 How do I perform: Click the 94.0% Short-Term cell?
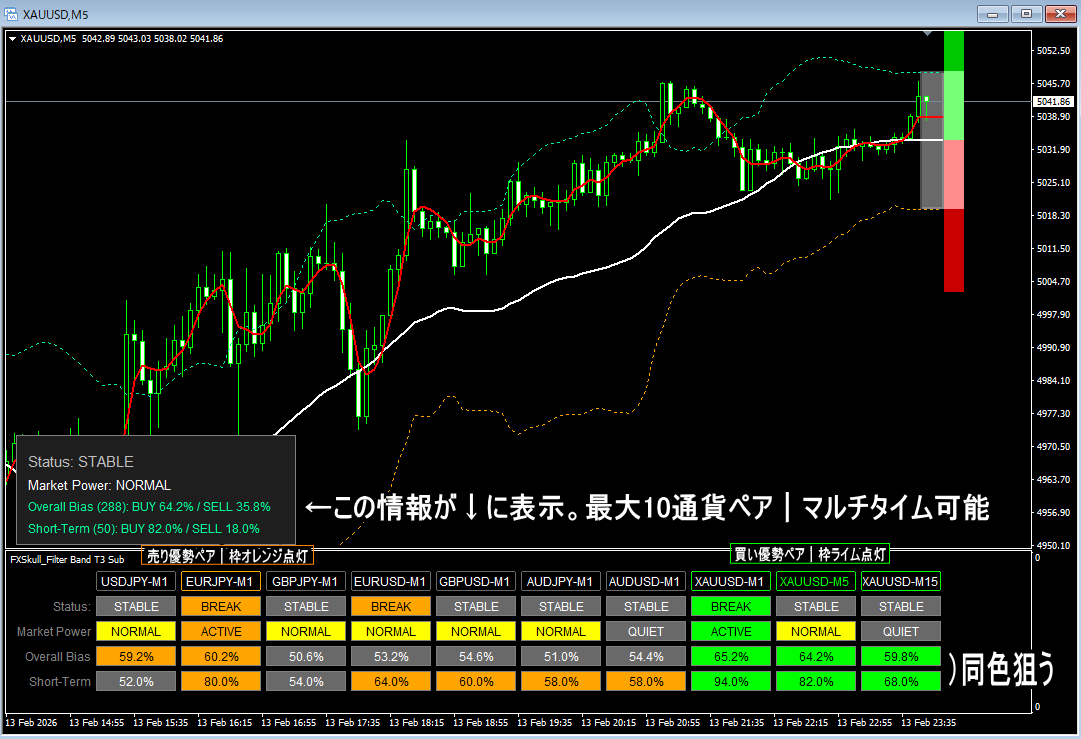click(x=731, y=681)
